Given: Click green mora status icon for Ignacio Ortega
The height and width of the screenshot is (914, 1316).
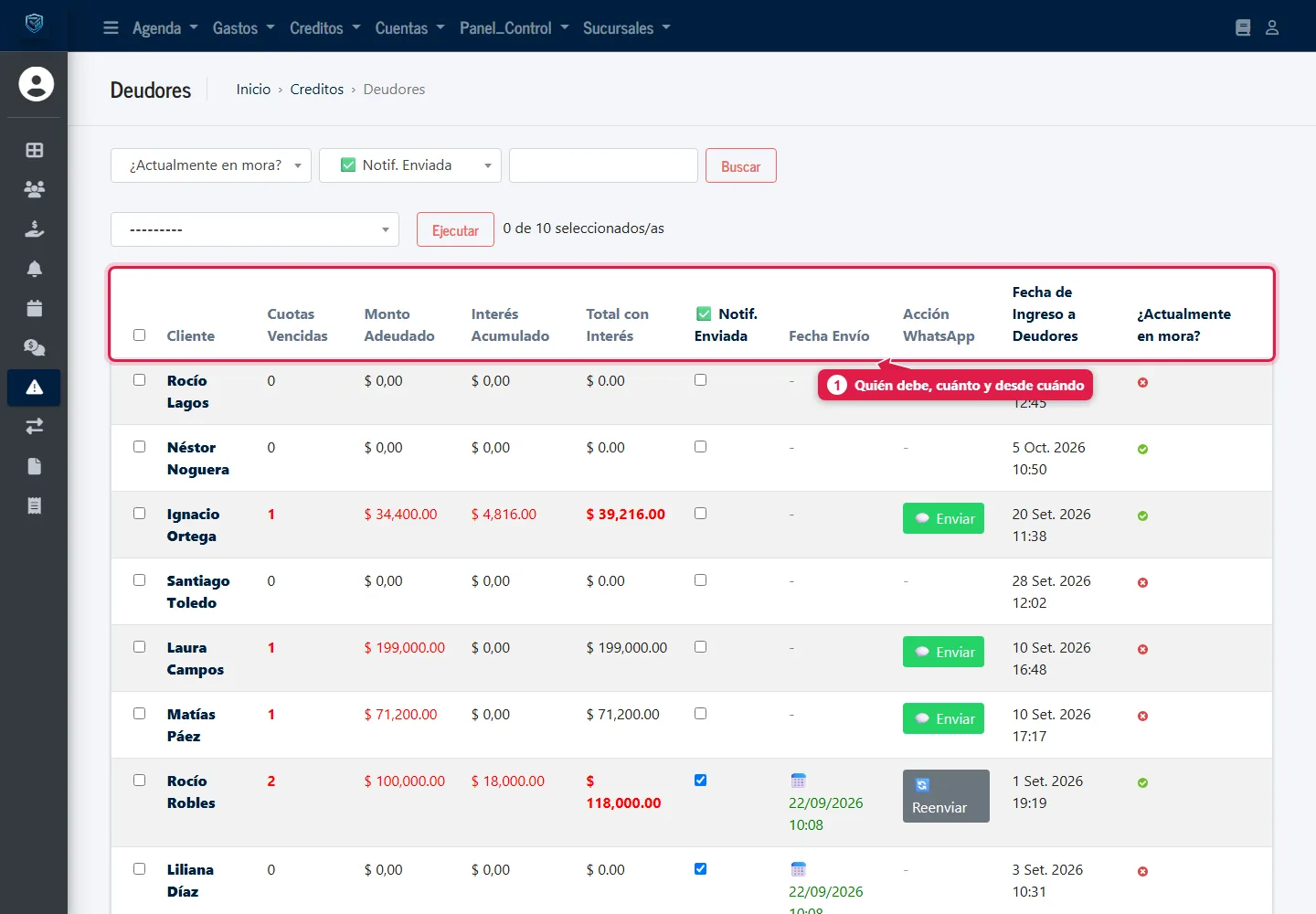Looking at the screenshot, I should pos(1142,516).
